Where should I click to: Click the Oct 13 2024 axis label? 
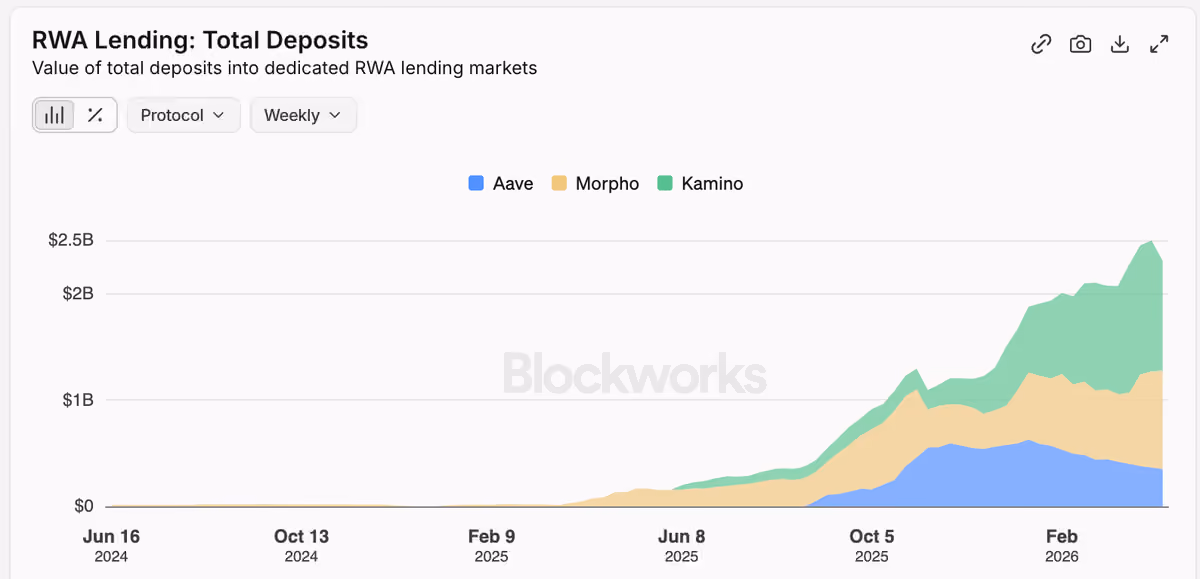[301, 546]
